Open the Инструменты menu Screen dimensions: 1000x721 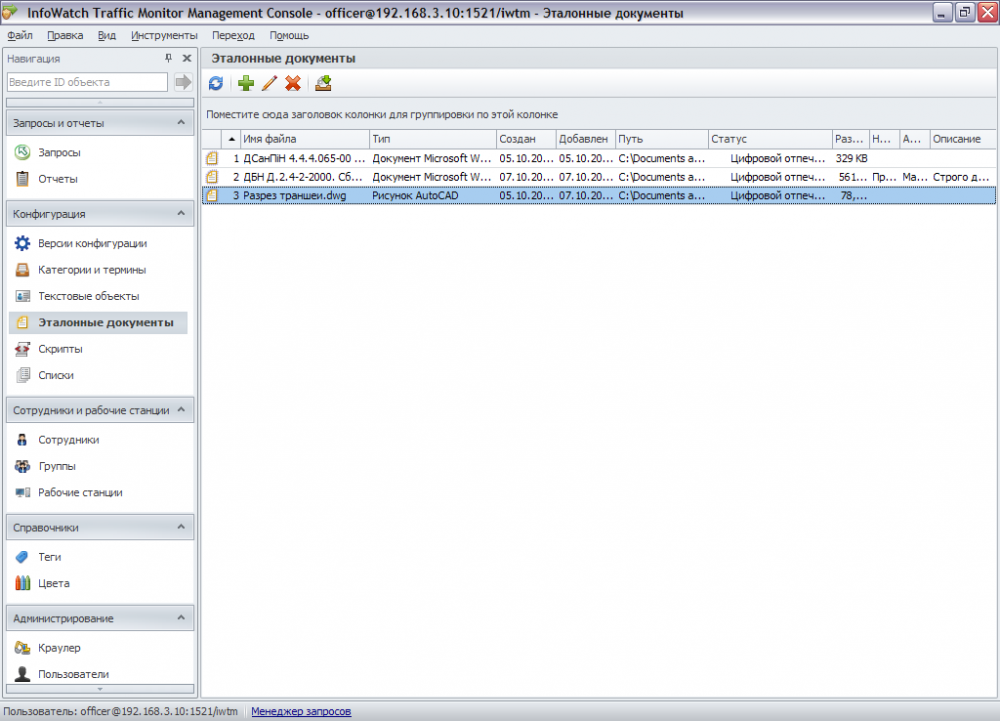click(164, 36)
